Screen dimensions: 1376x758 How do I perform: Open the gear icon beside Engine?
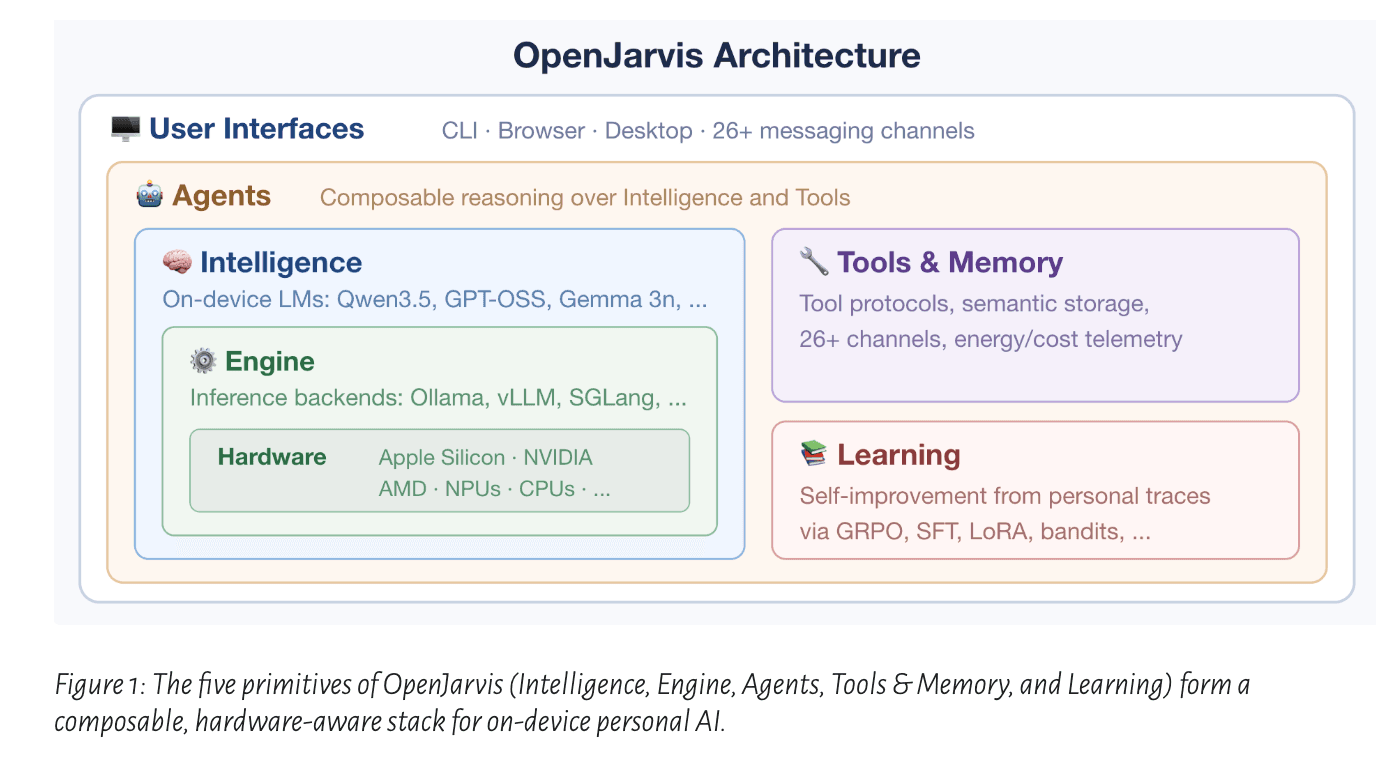pyautogui.click(x=201, y=361)
